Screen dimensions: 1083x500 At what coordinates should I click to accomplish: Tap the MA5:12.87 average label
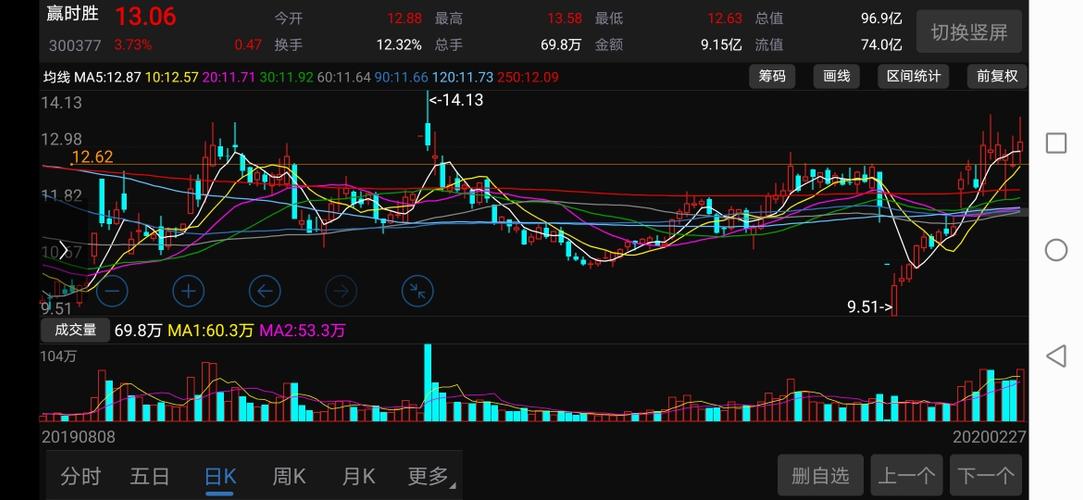click(x=107, y=77)
